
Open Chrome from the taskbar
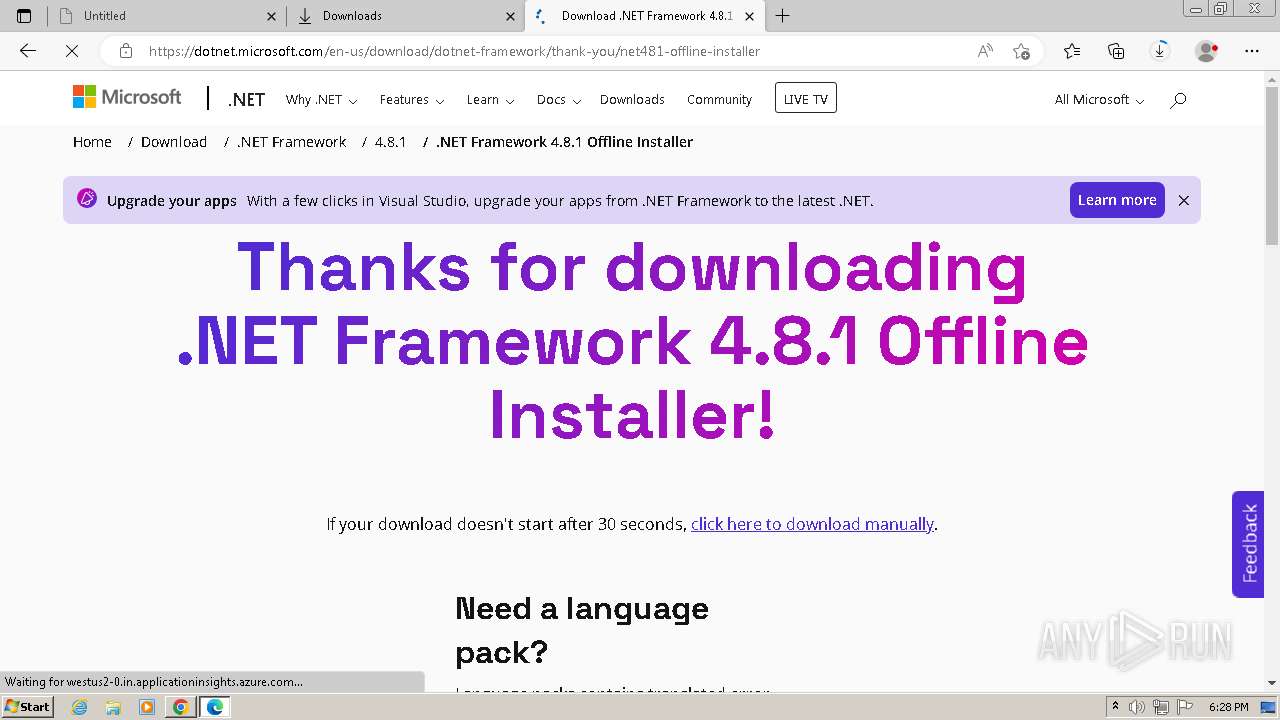point(181,707)
